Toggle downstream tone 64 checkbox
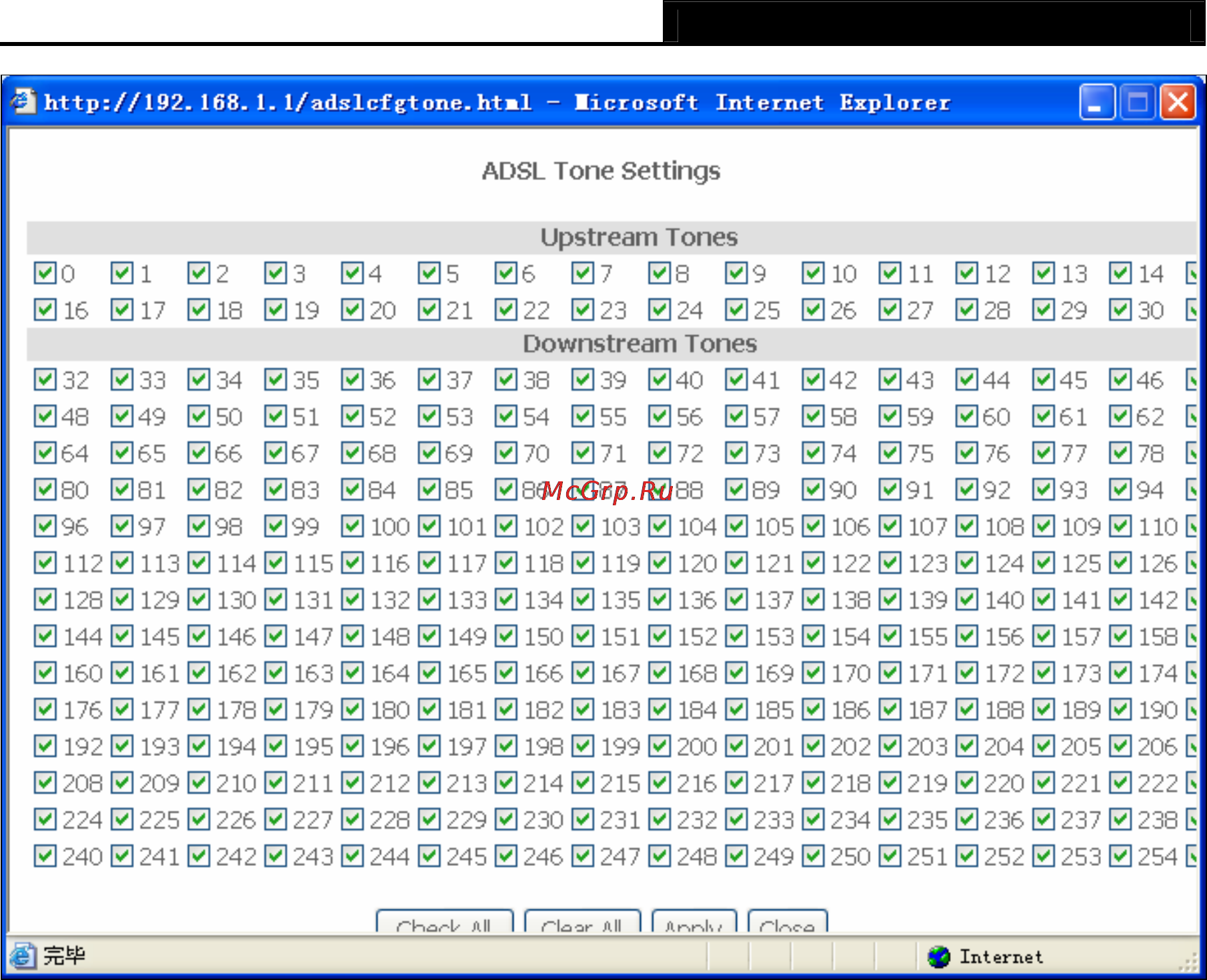Screen dimensions: 1207x980 (x=45, y=453)
